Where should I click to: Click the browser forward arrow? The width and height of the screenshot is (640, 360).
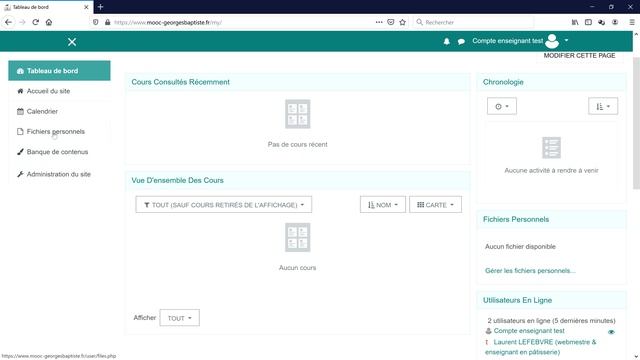click(x=22, y=22)
